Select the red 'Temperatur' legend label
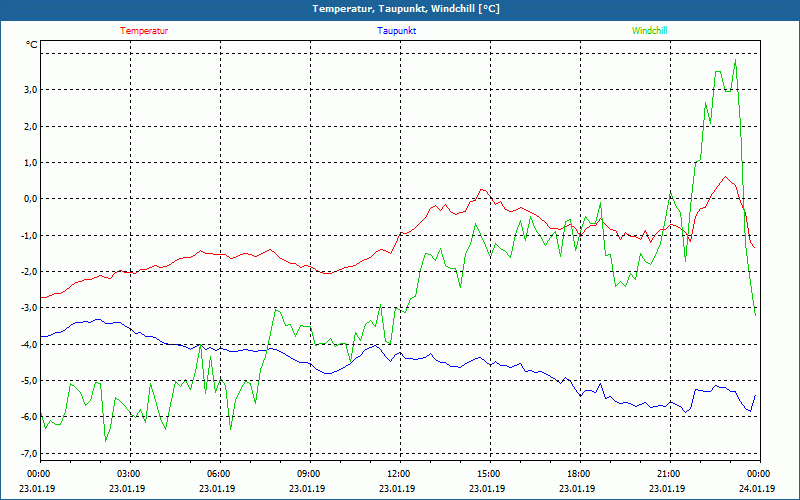This screenshot has width=800, height=500. (x=144, y=31)
